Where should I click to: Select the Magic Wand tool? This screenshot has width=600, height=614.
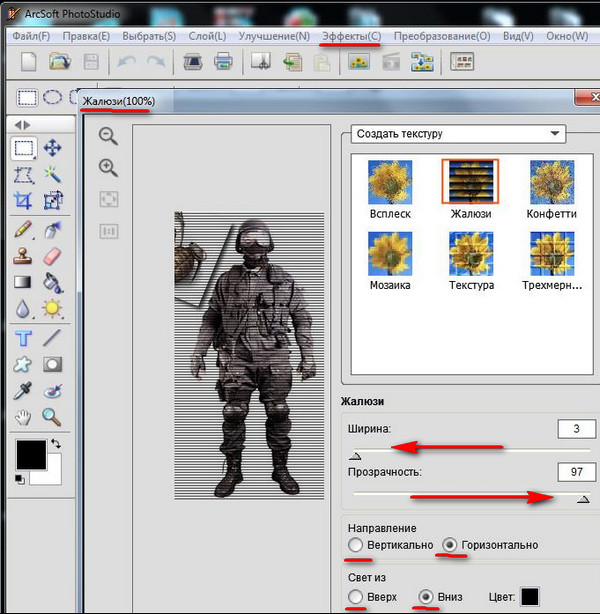[x=52, y=174]
